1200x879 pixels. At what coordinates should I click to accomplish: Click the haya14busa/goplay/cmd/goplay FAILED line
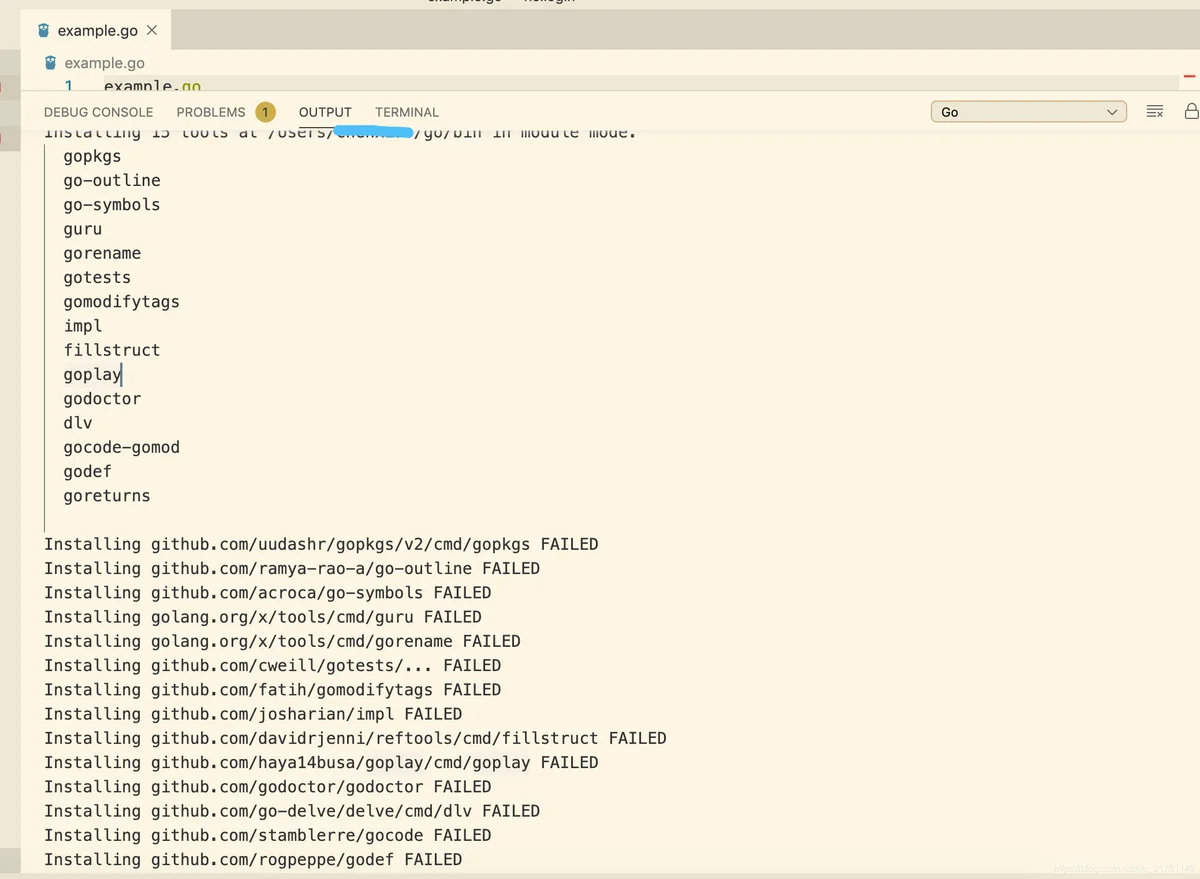click(321, 762)
